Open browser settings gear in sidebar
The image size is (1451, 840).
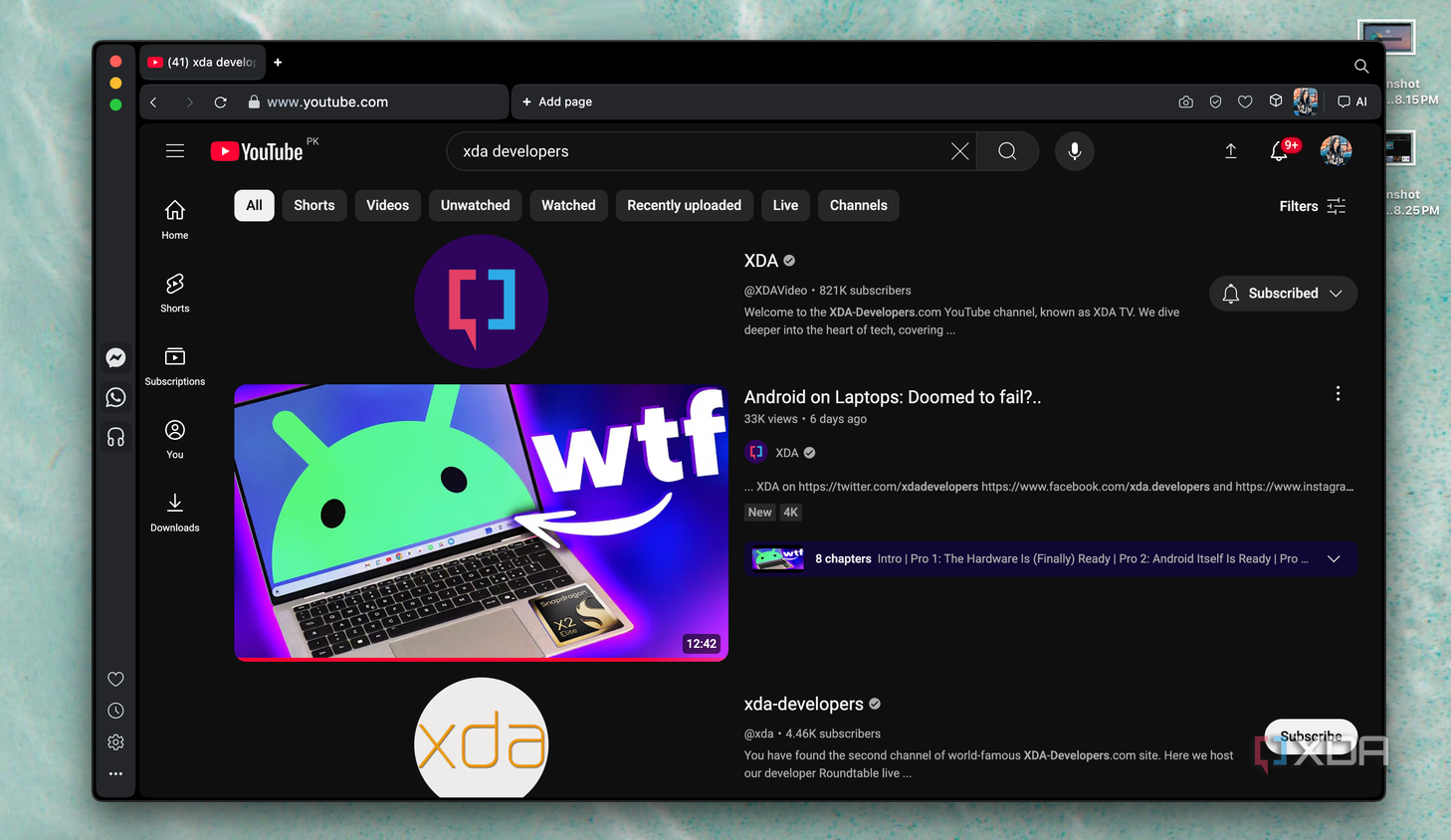[115, 742]
